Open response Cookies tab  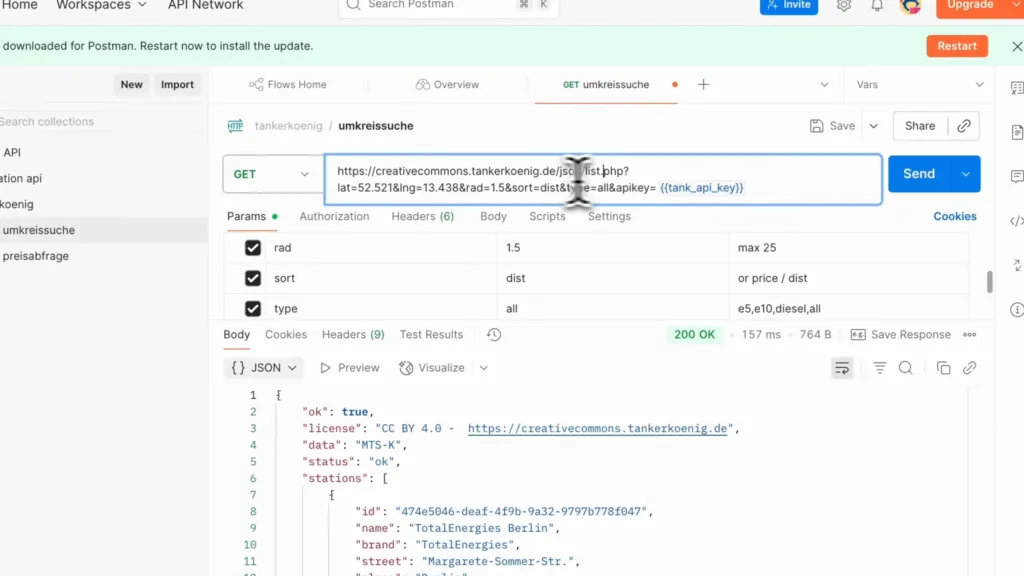[286, 334]
